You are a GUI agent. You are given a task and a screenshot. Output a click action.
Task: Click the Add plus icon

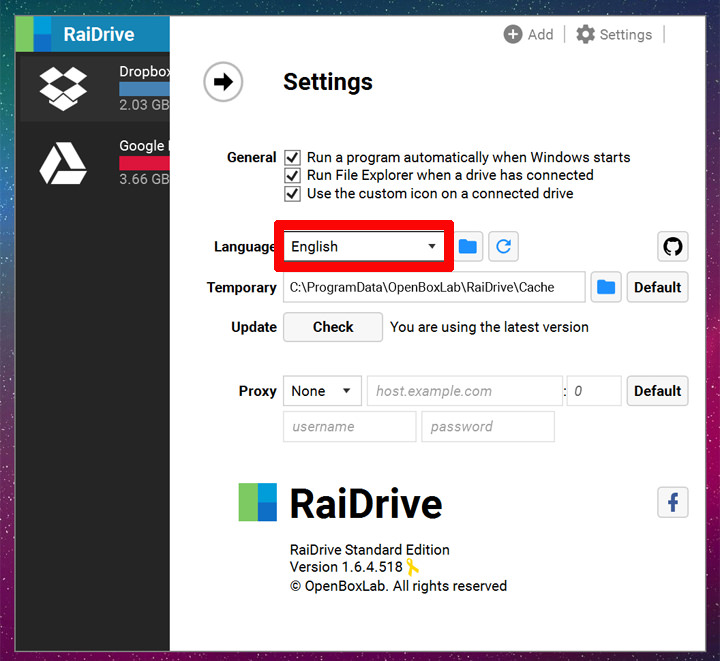click(x=513, y=34)
